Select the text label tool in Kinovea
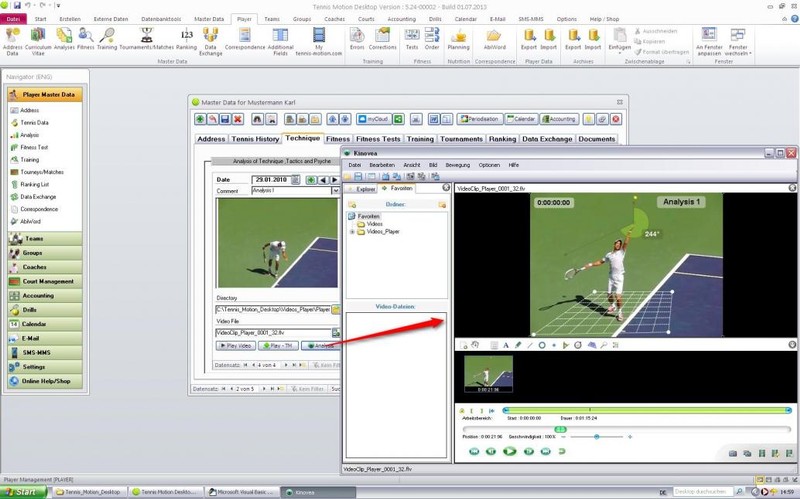The width and height of the screenshot is (800, 499). [x=506, y=345]
